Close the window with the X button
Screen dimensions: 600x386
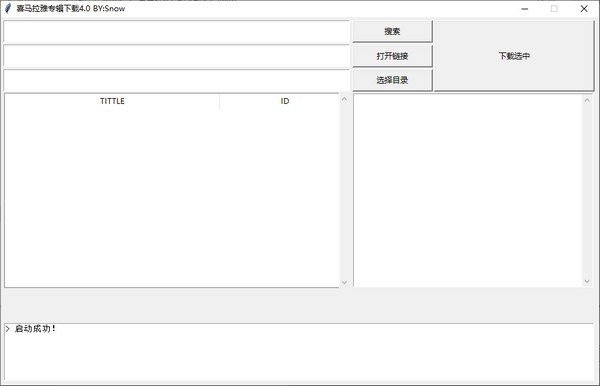pyautogui.click(x=584, y=8)
